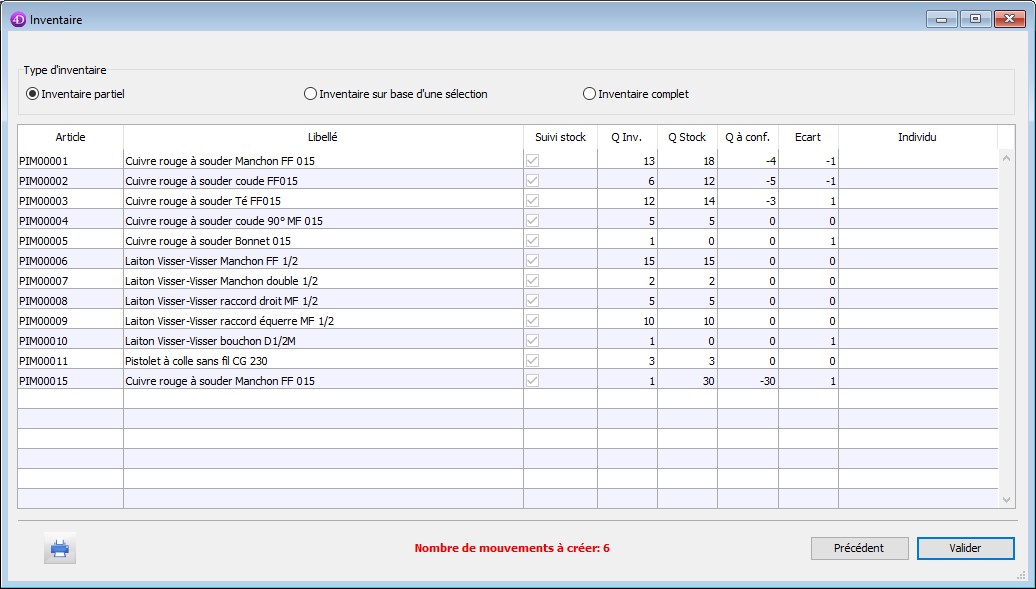Select the PIM00005 article row
The width and height of the screenshot is (1036, 589).
point(70,241)
